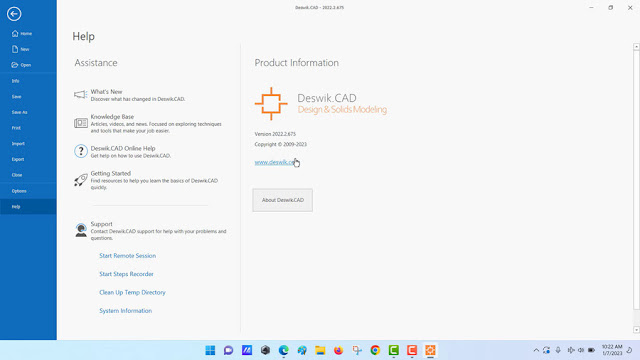Open the blue striped app taskbar icon

(x=247, y=350)
